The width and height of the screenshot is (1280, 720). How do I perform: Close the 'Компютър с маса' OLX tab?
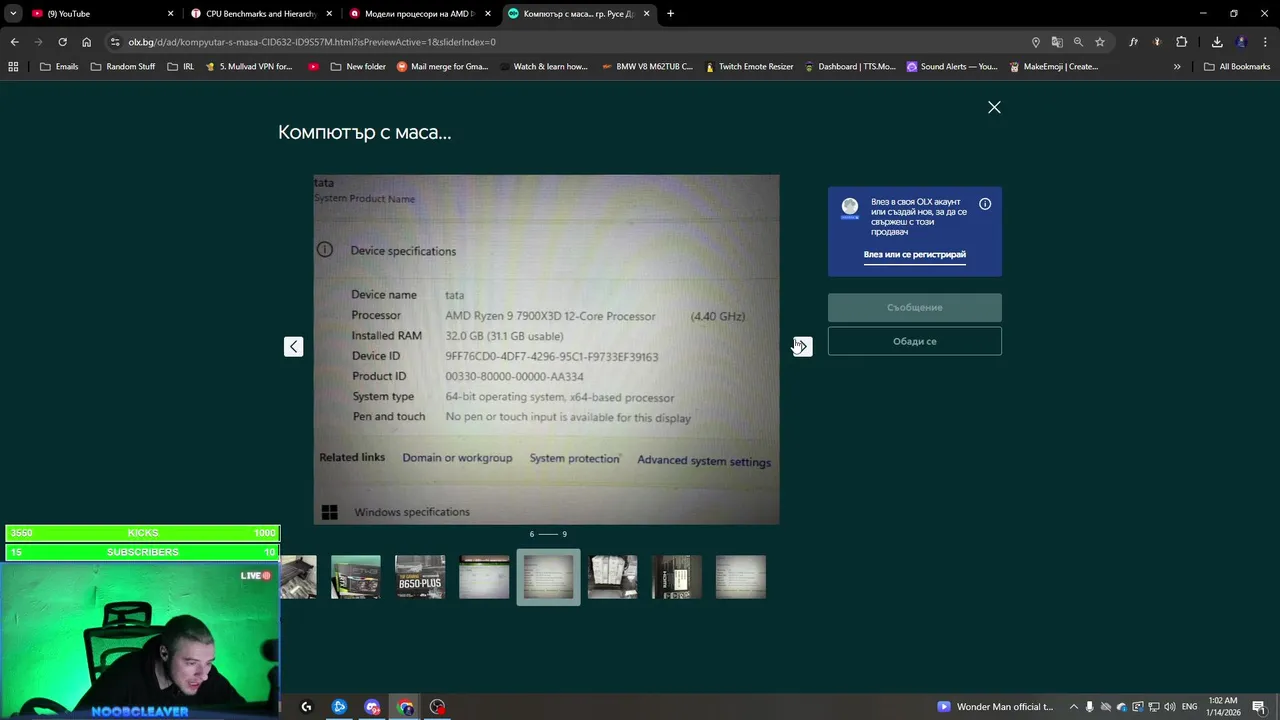click(647, 14)
